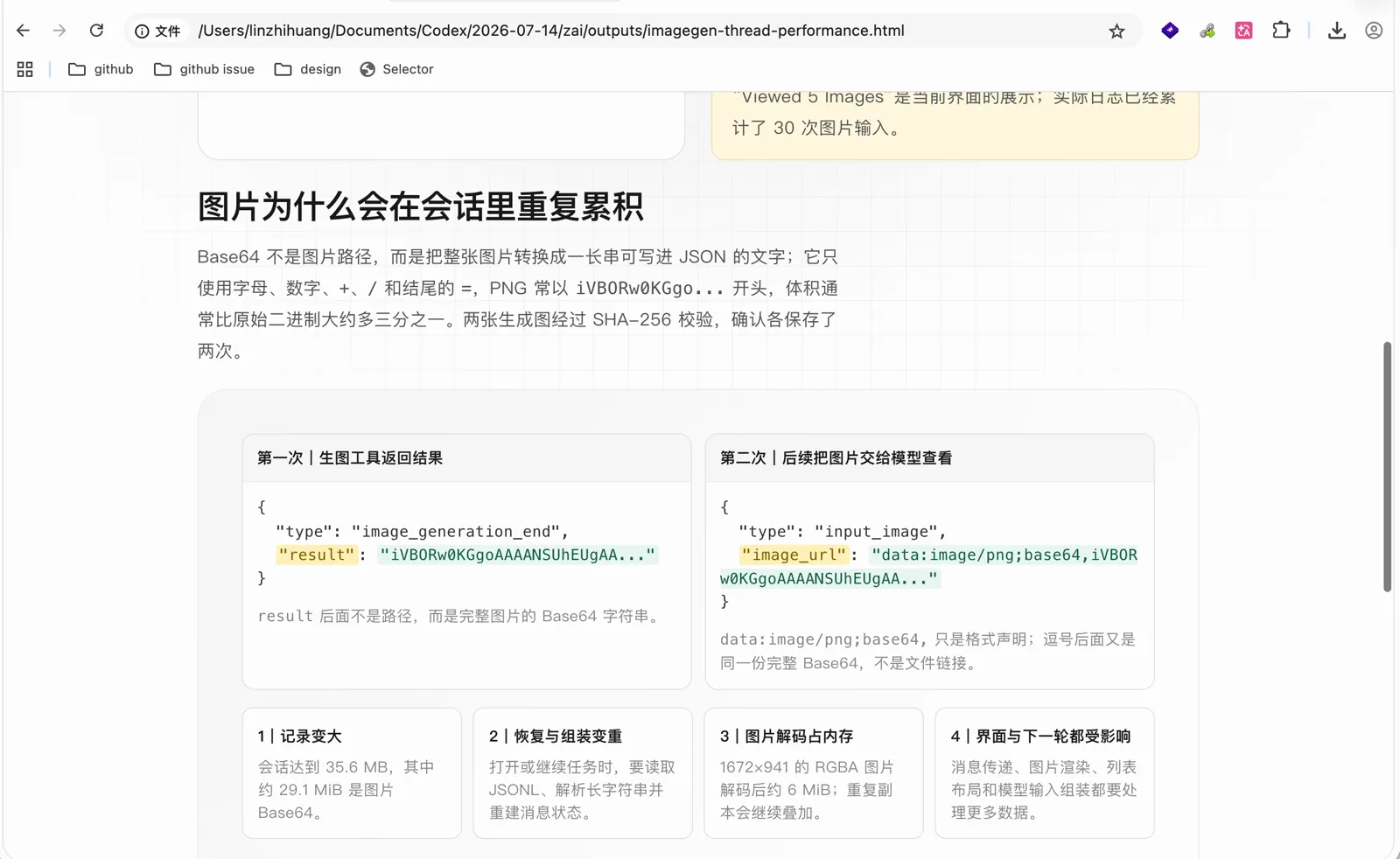The width and height of the screenshot is (1400, 859).
Task: Click the note starting 'data:image/png;base64, 只是格式声明'
Action: coord(927,651)
